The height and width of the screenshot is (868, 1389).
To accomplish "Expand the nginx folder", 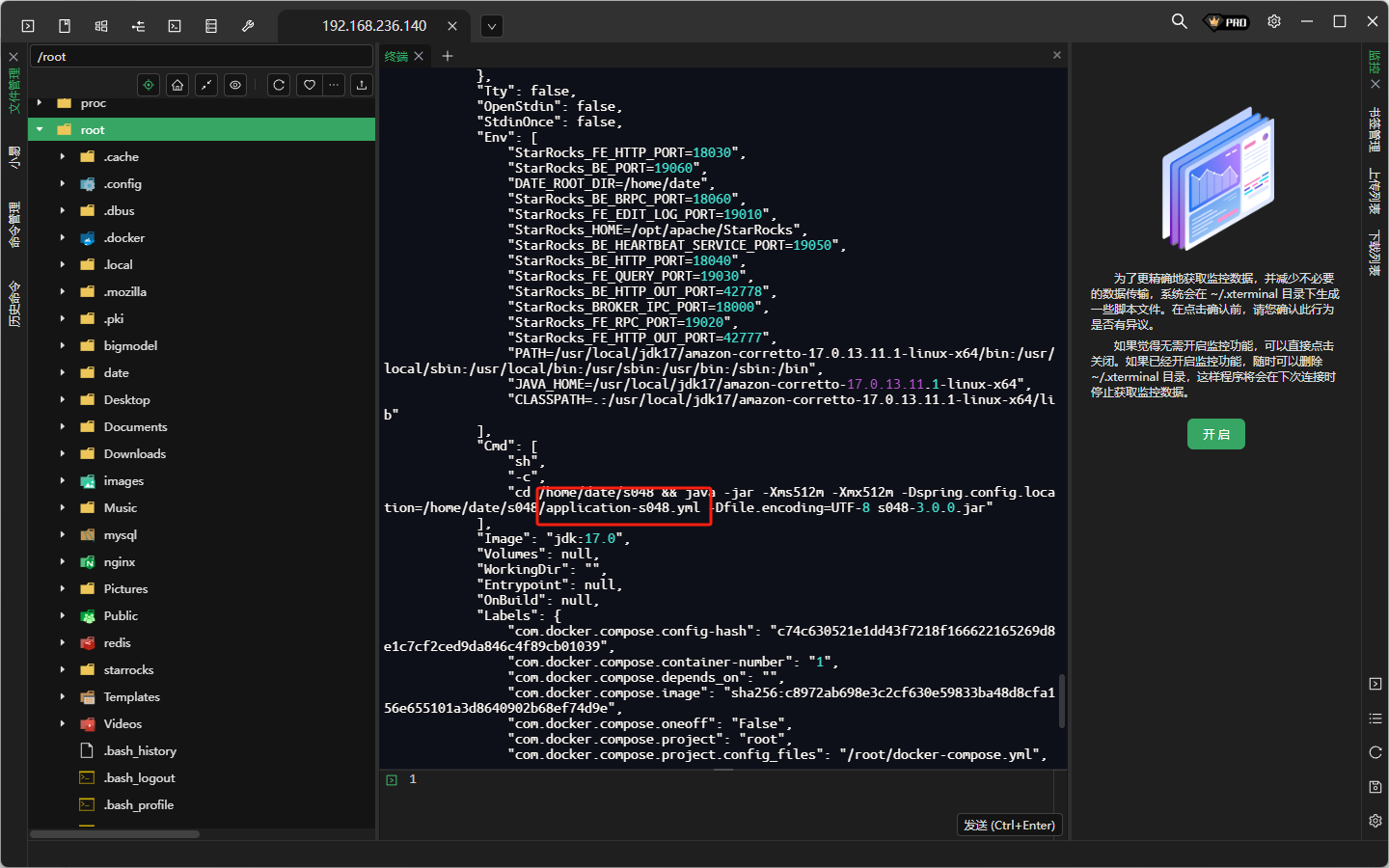I will tap(63, 561).
